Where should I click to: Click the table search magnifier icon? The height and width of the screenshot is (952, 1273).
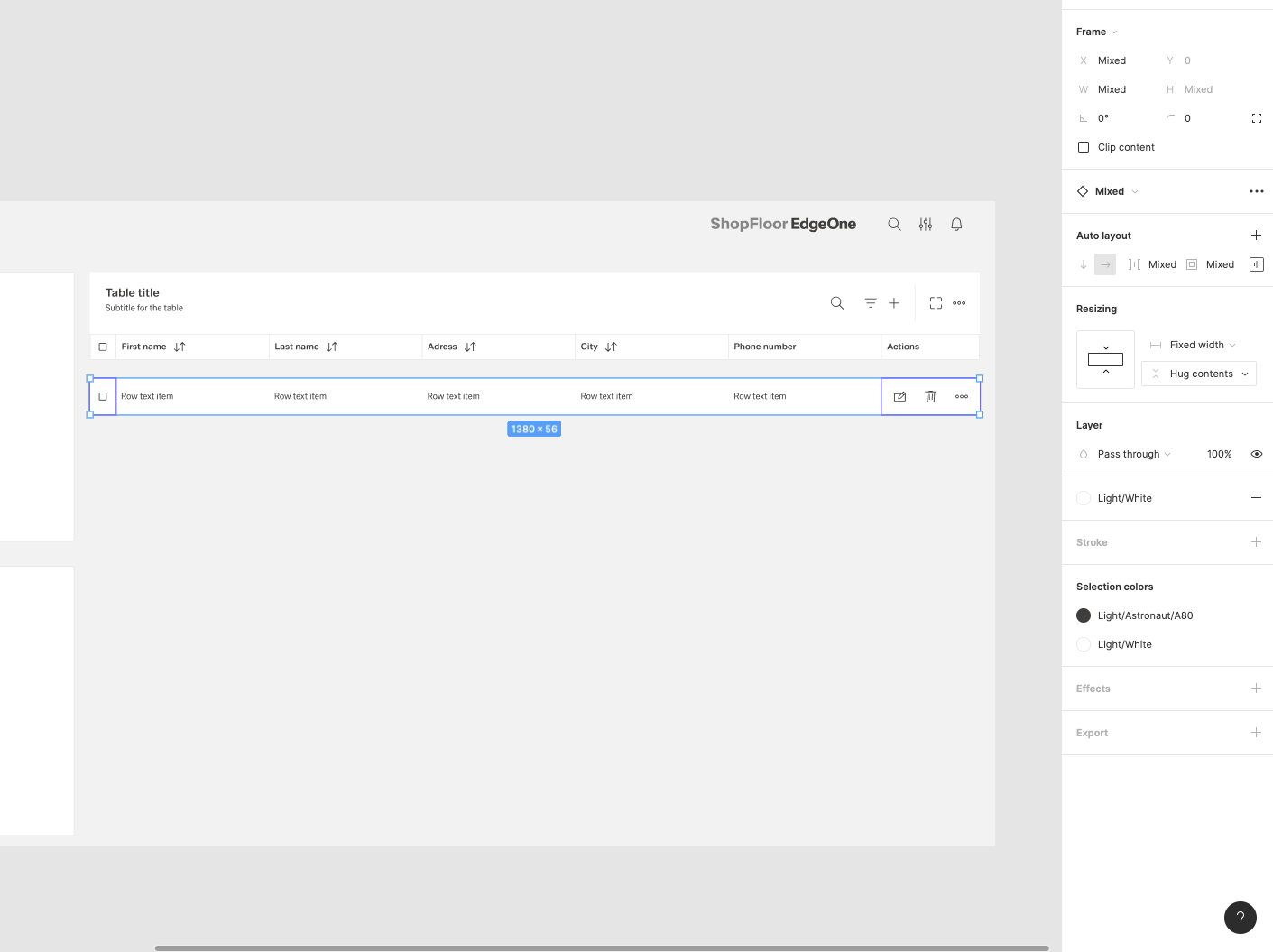(x=837, y=303)
